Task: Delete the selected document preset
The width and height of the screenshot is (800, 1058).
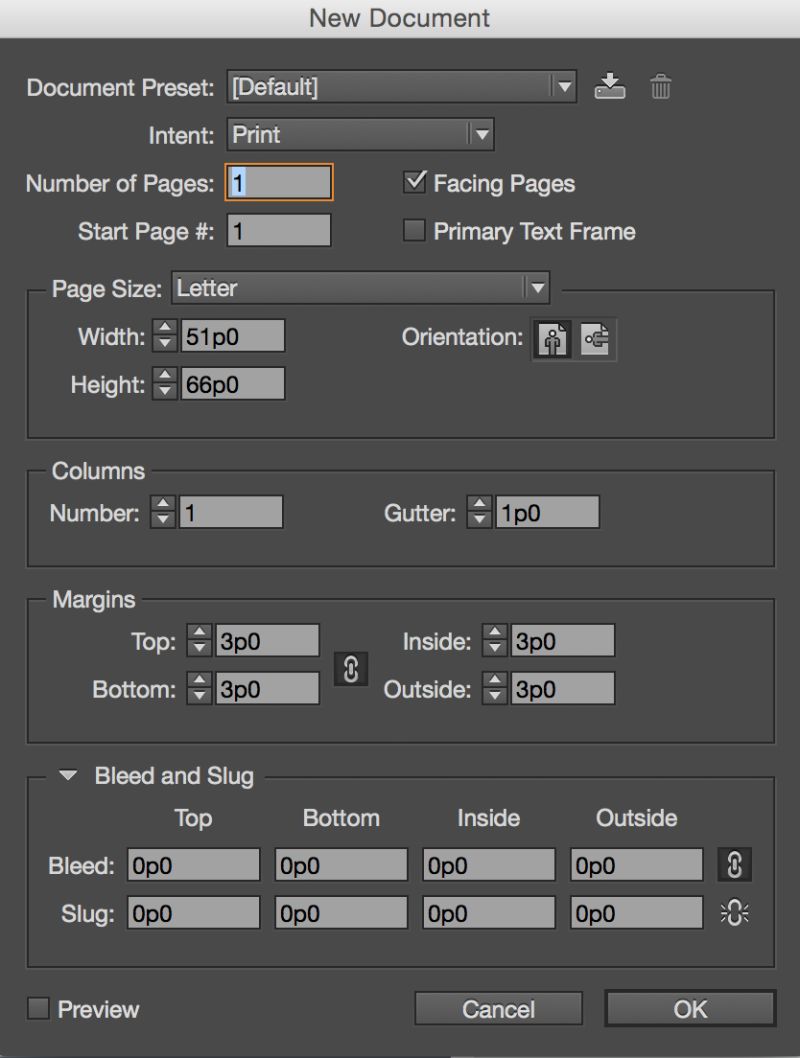Action: (x=660, y=86)
